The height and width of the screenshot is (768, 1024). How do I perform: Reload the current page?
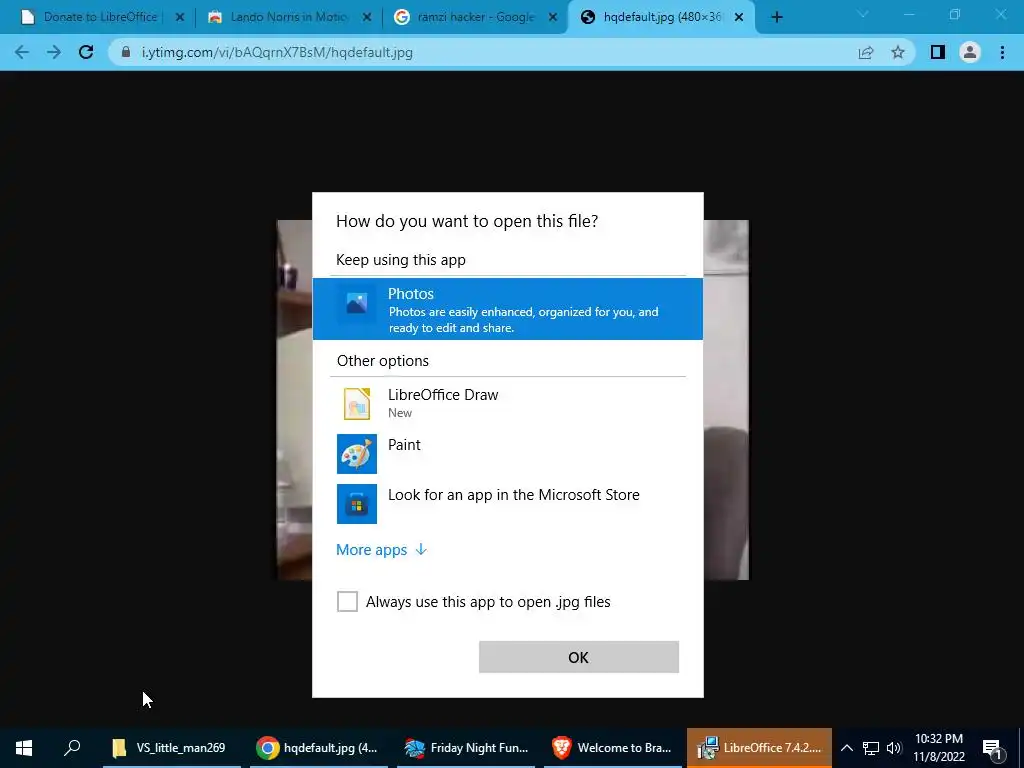tap(86, 52)
